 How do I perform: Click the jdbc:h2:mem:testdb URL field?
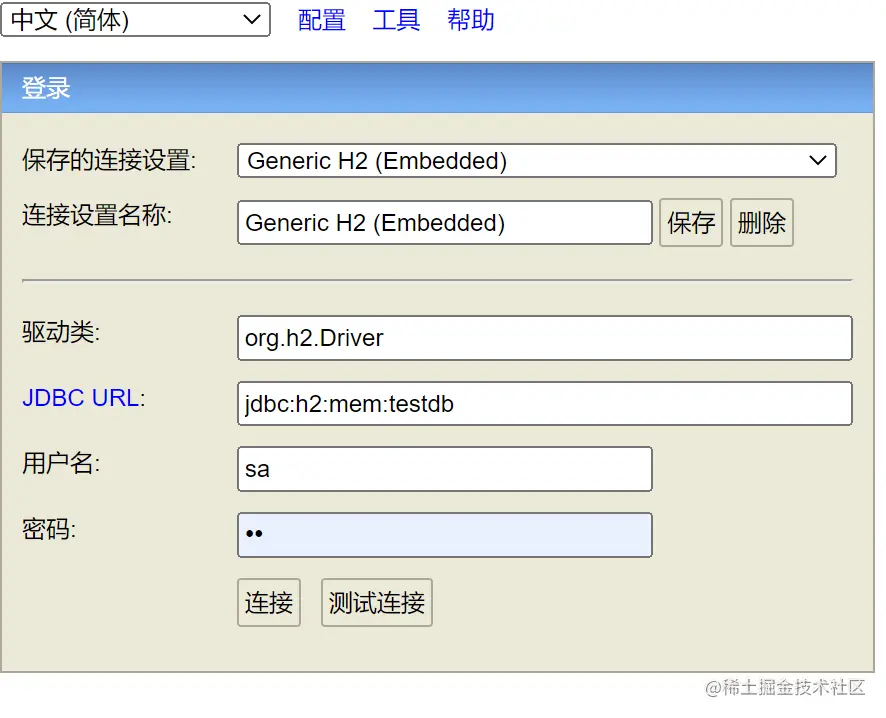coord(545,403)
